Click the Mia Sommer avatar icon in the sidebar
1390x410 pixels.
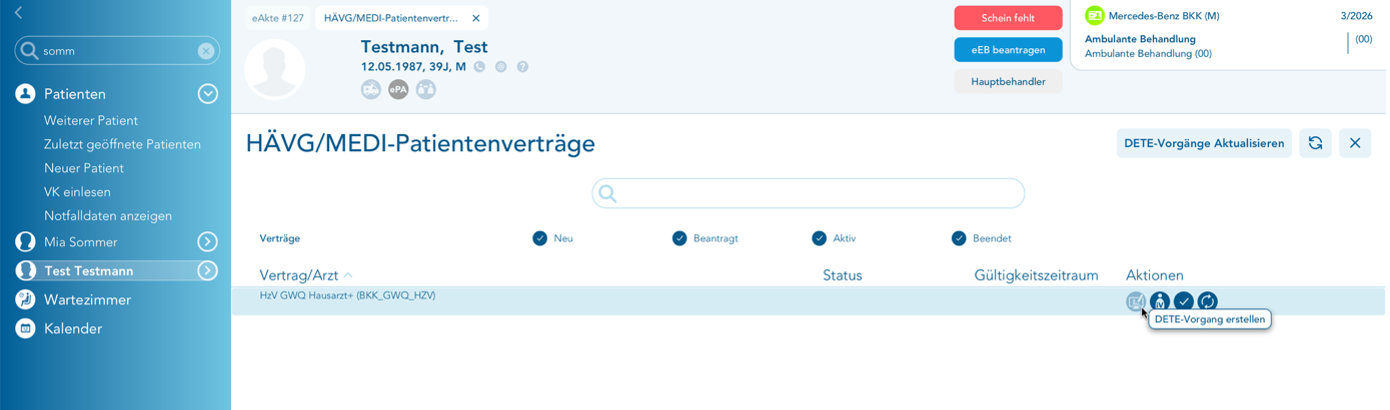tap(26, 242)
